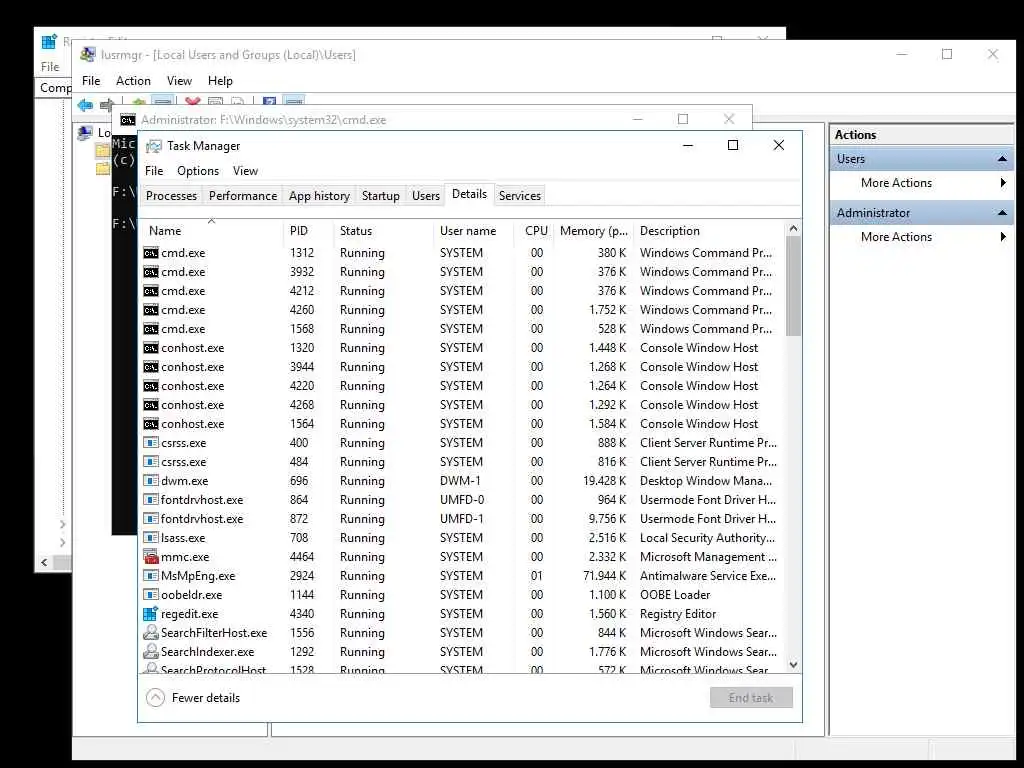The height and width of the screenshot is (768, 1024).
Task: Click the End task button
Action: [x=751, y=697]
